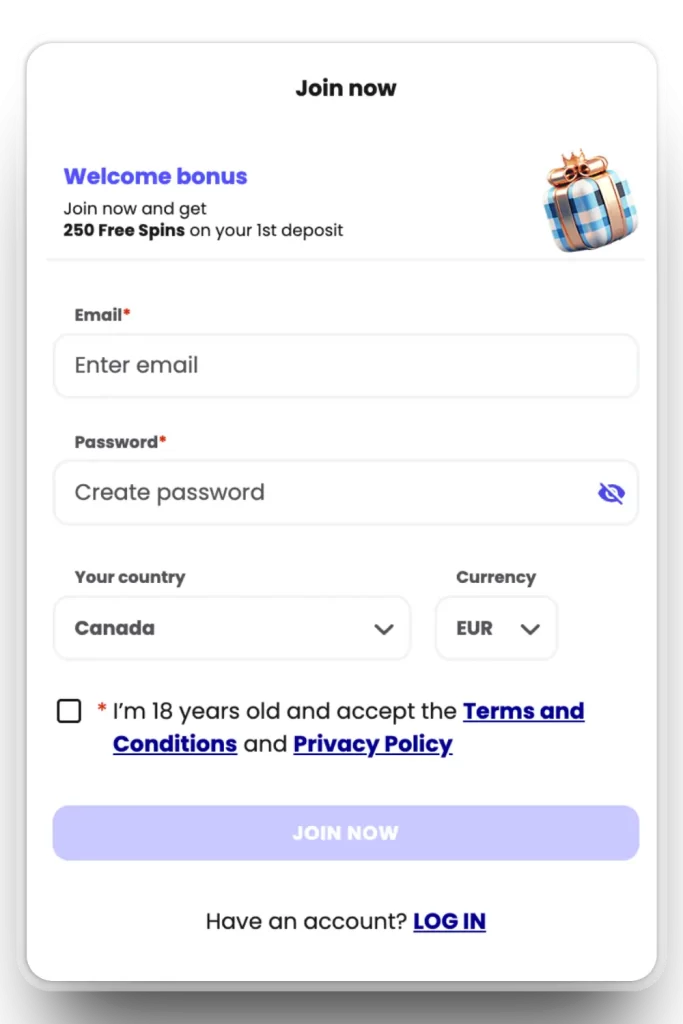Click the Welcome bonus heading
This screenshot has height=1024, width=683.
(x=155, y=176)
